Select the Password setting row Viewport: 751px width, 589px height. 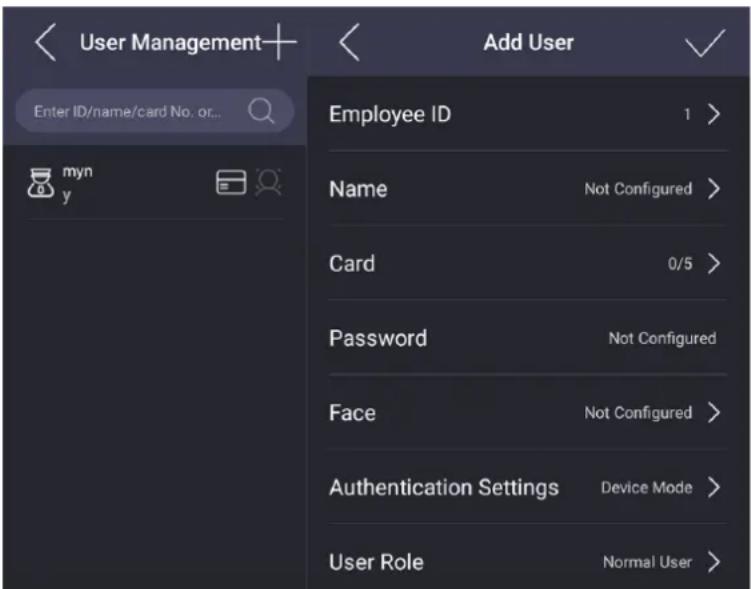pos(528,338)
